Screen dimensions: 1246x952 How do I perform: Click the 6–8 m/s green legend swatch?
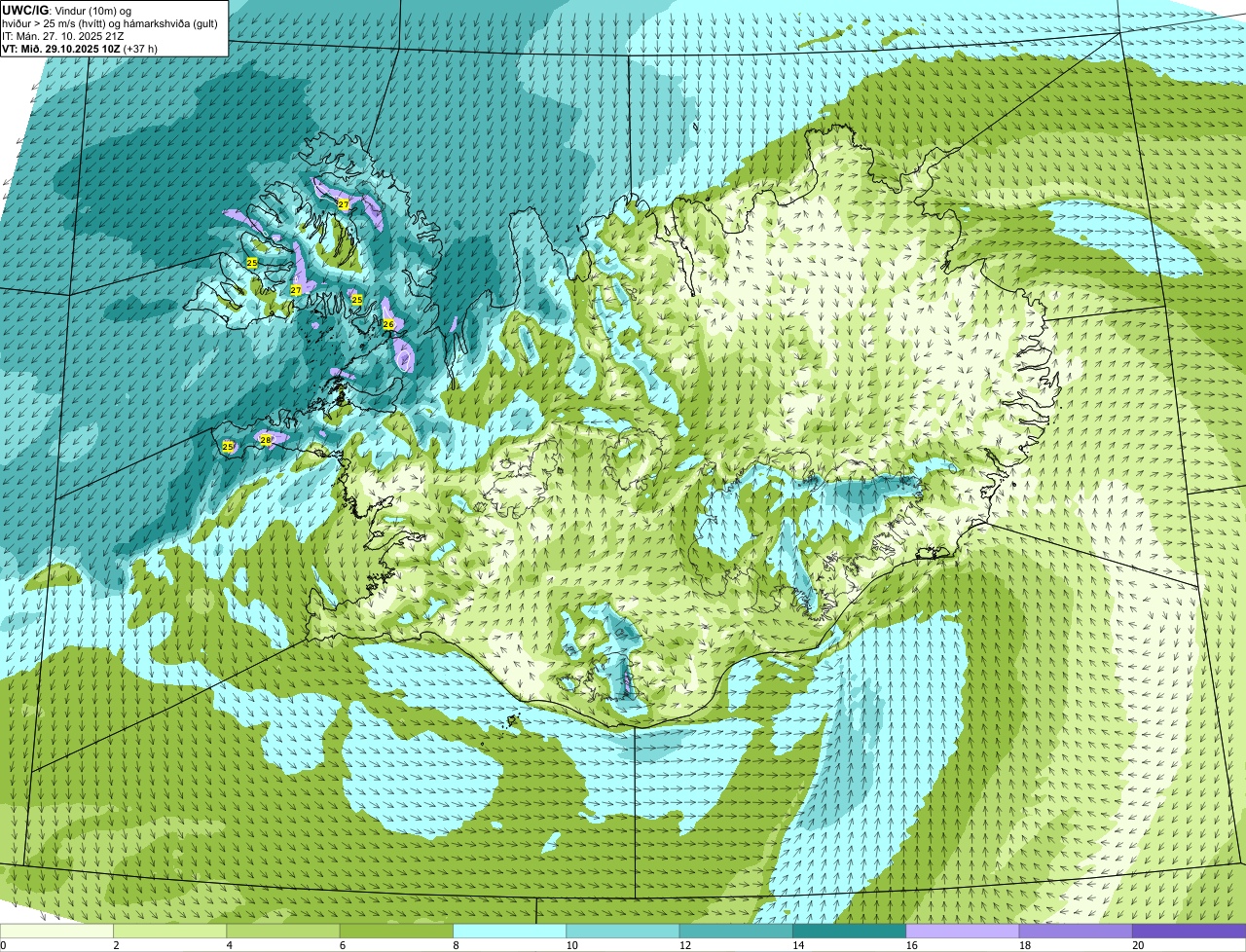pyautogui.click(x=396, y=931)
